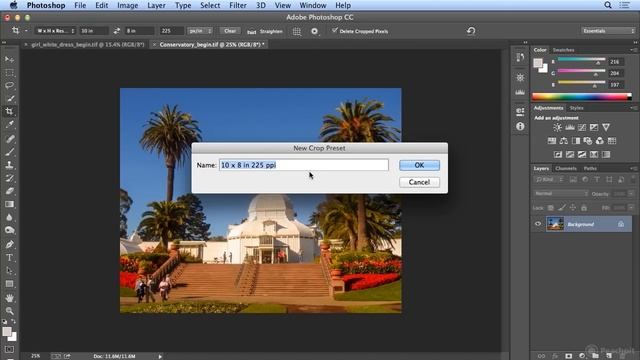640x360 pixels.
Task: Cancel the New Crop Preset dialog
Action: pos(419,182)
